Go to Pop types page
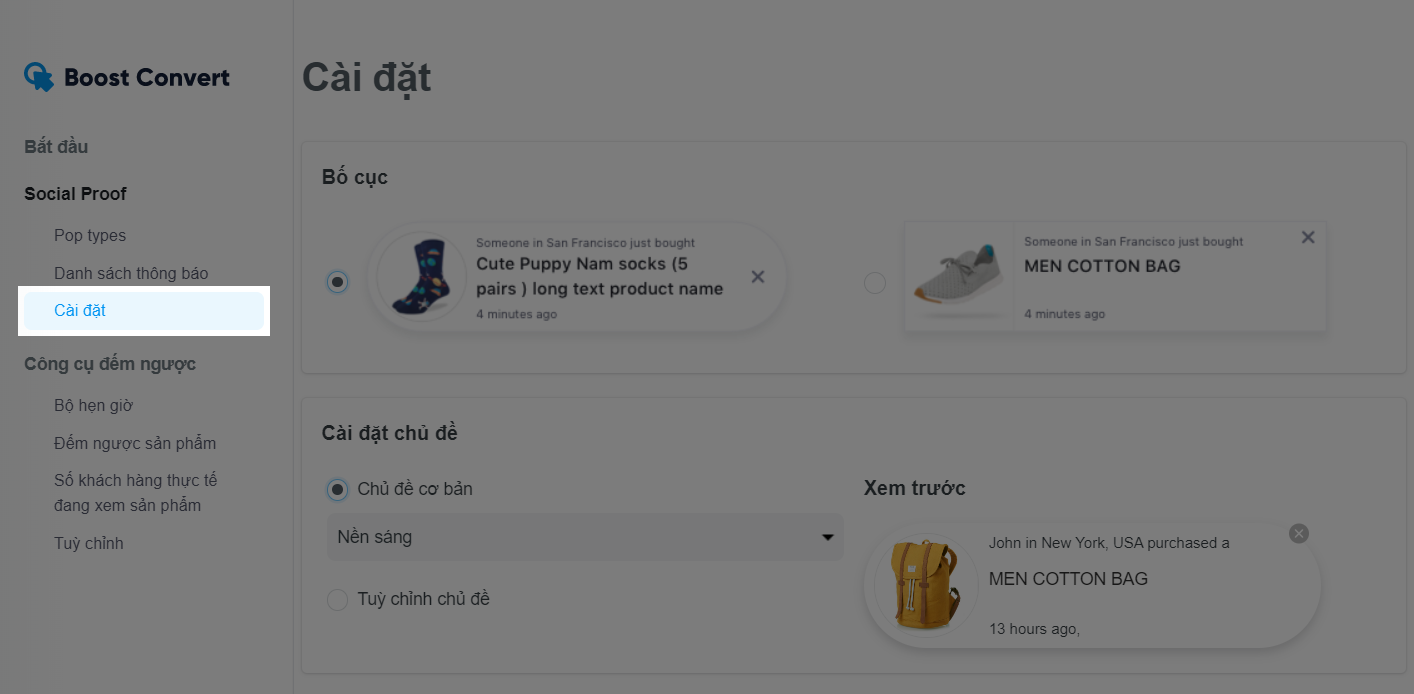This screenshot has width=1414, height=694. pyautogui.click(x=90, y=235)
